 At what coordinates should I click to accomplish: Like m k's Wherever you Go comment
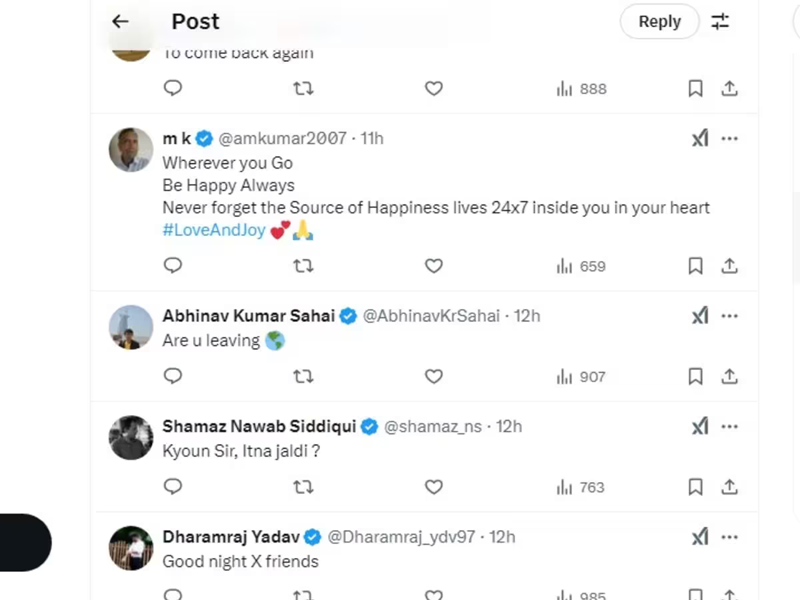pos(433,266)
